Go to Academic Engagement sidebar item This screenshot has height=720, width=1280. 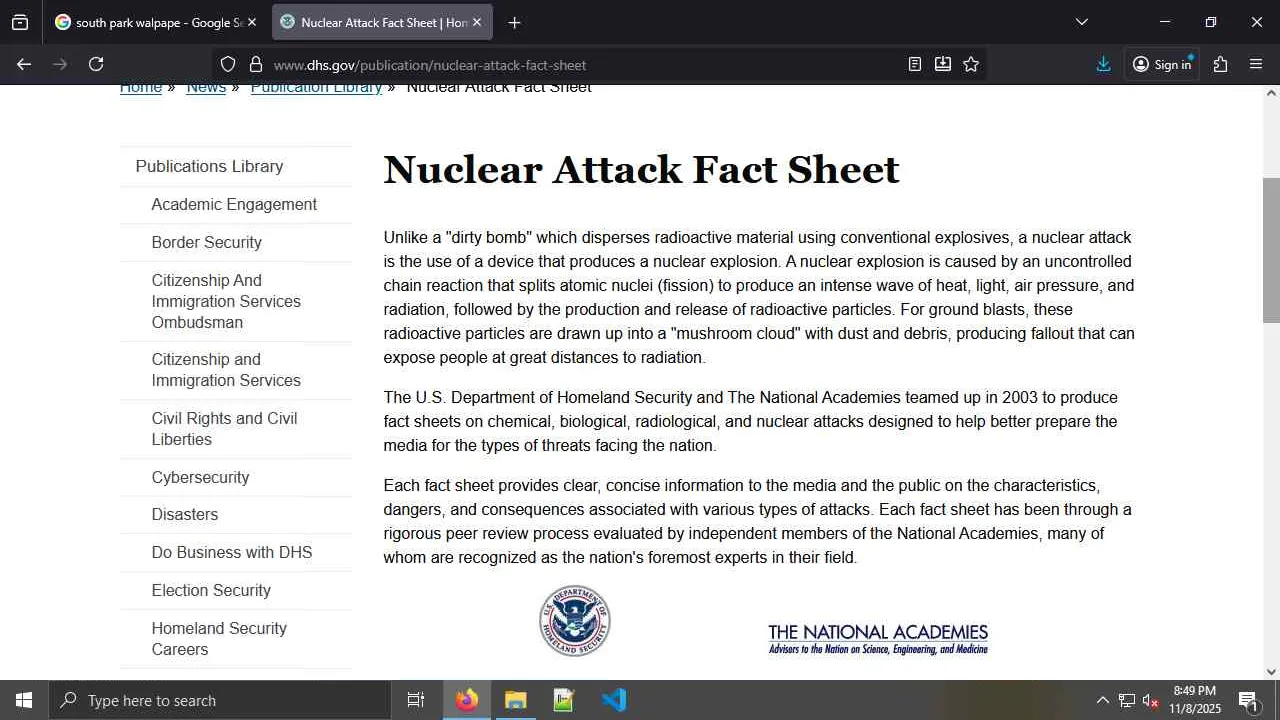coord(234,204)
